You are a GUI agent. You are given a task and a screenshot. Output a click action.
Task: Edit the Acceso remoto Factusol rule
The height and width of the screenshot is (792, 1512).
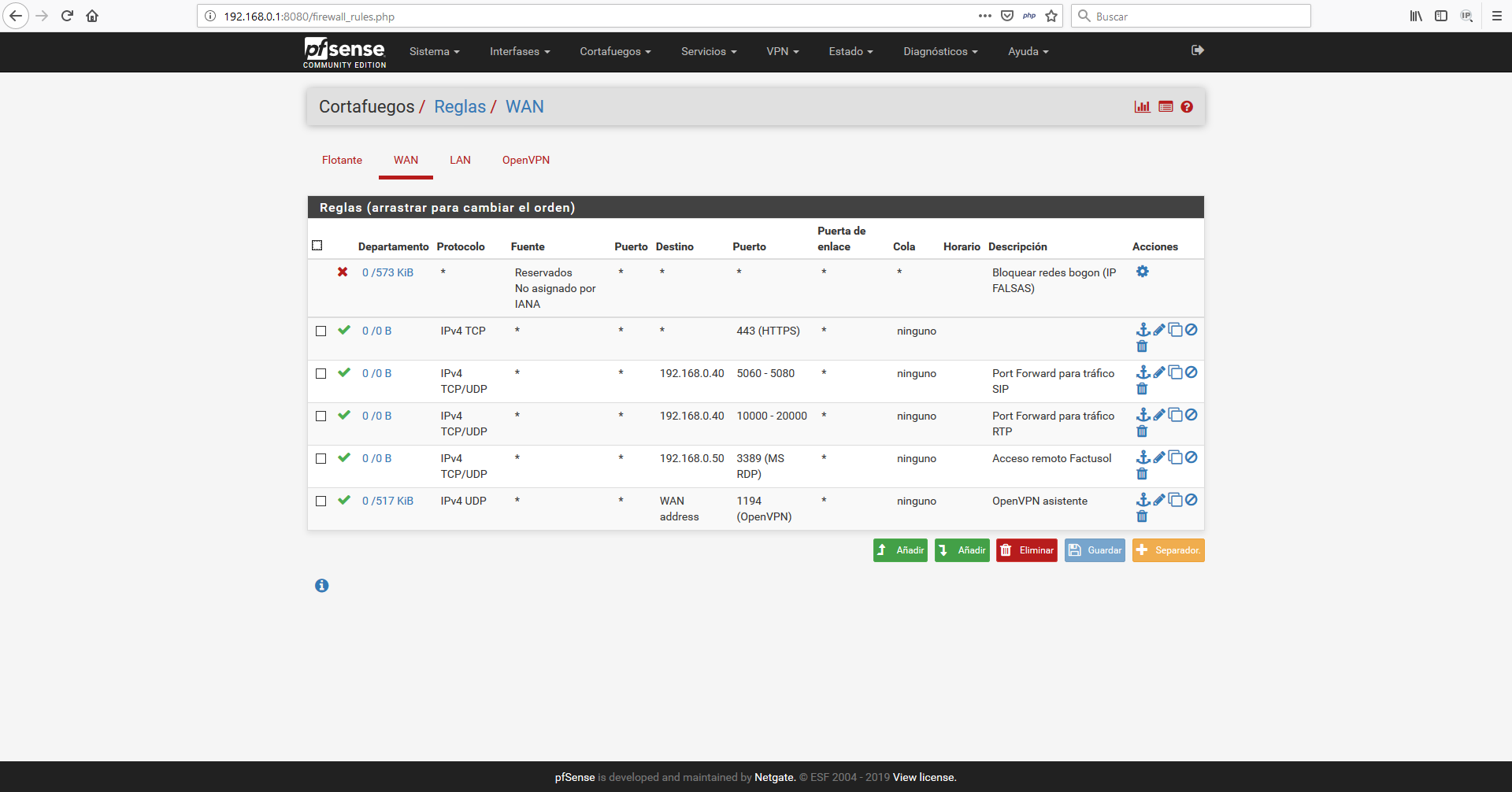(1159, 457)
